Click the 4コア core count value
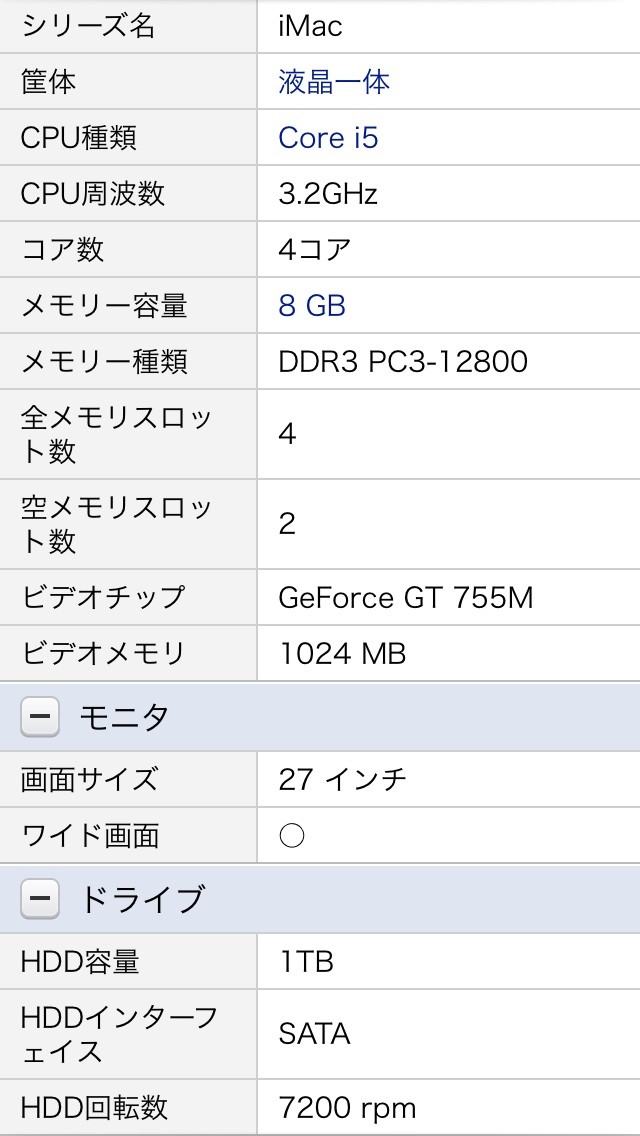 click(315, 249)
